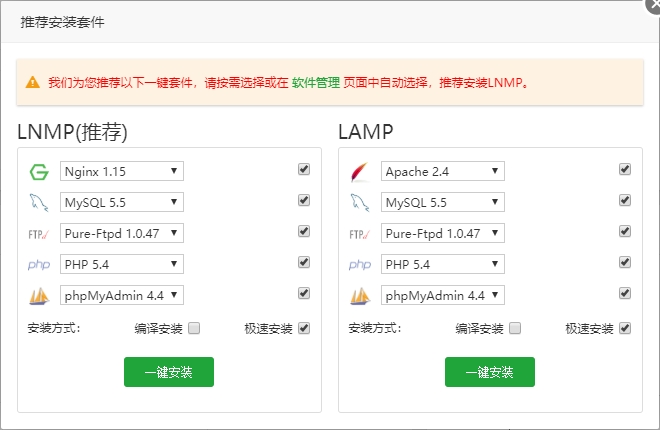Click the phpMyAdmin sailboat icon in LAMP

click(x=360, y=296)
